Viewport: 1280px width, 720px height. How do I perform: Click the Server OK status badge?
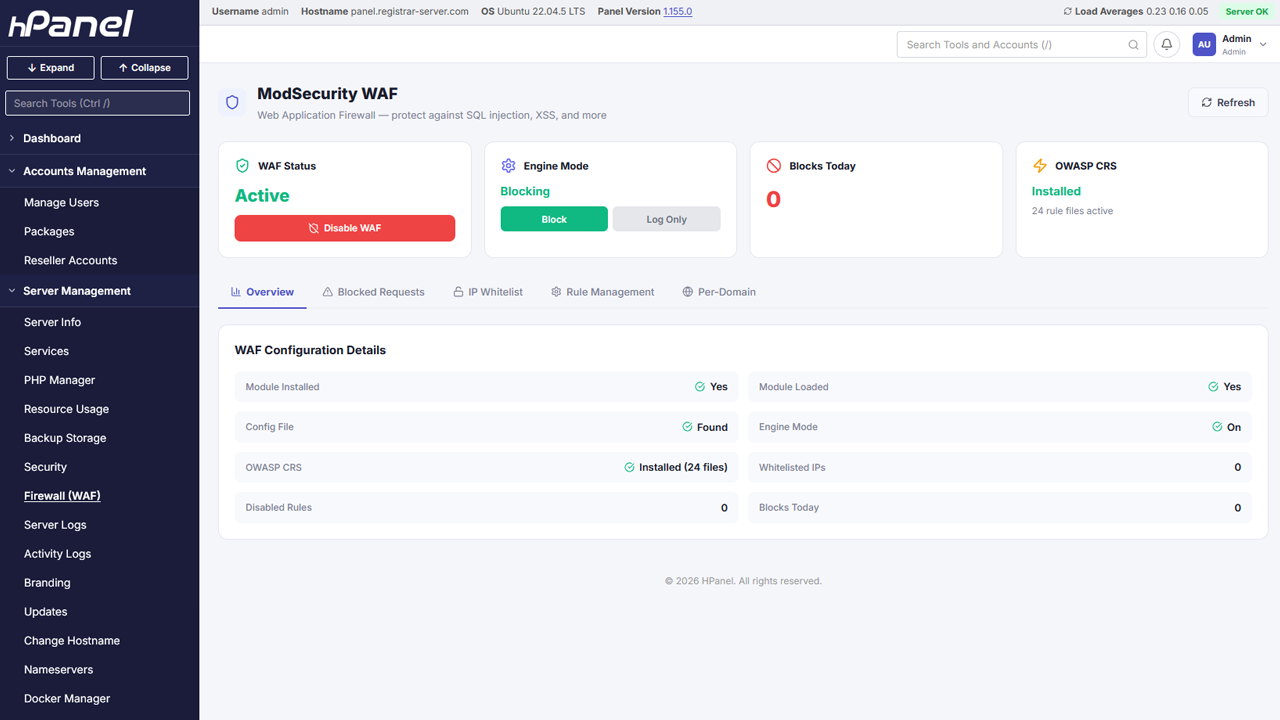coord(1247,12)
